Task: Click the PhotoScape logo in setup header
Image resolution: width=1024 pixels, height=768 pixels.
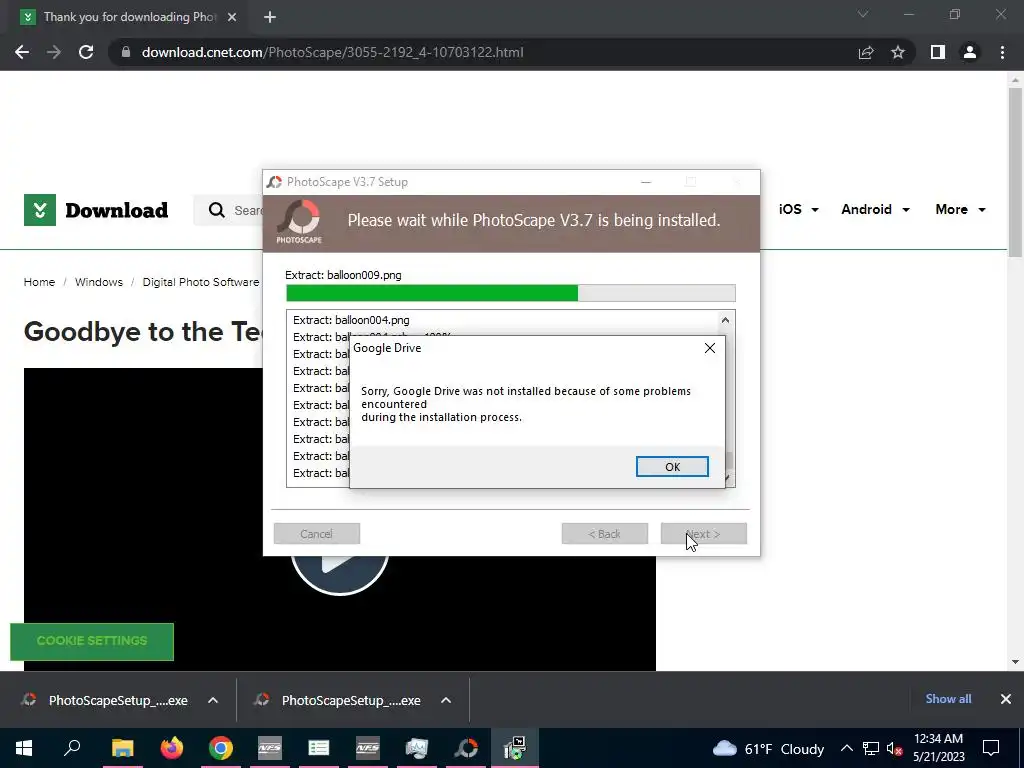Action: pyautogui.click(x=299, y=223)
